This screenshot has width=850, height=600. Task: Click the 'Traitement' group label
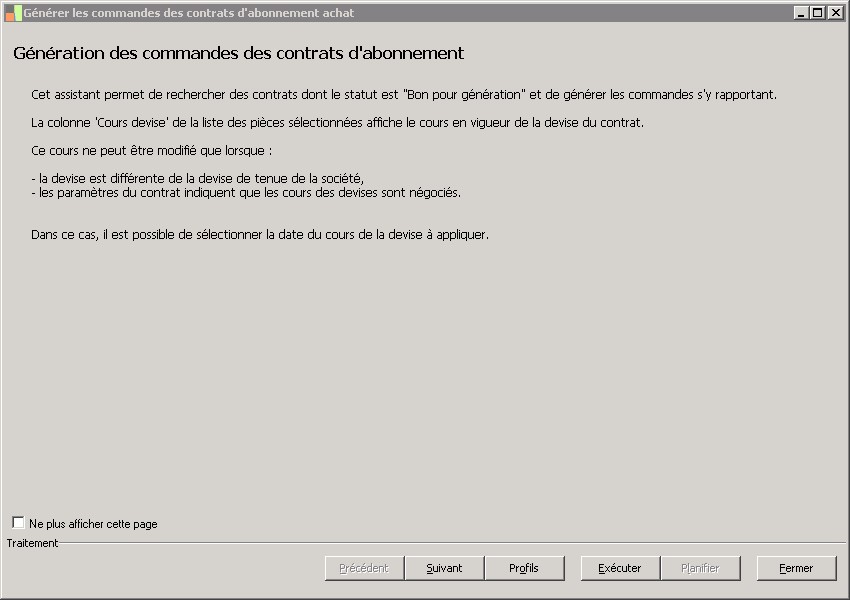[32, 543]
